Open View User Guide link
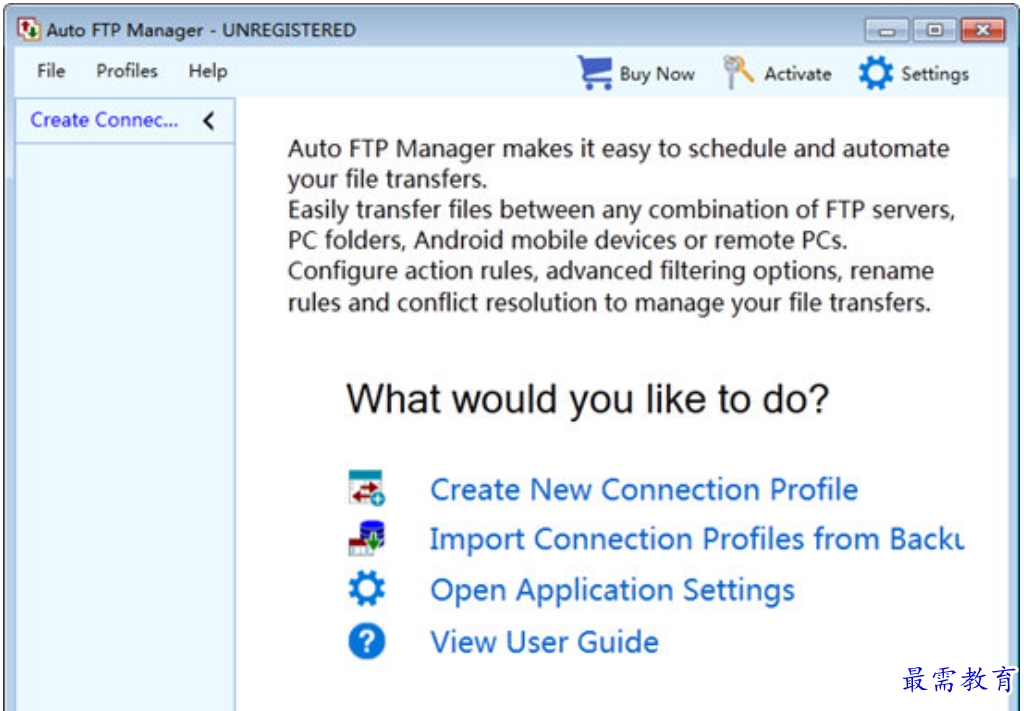This screenshot has width=1024, height=711. (545, 642)
